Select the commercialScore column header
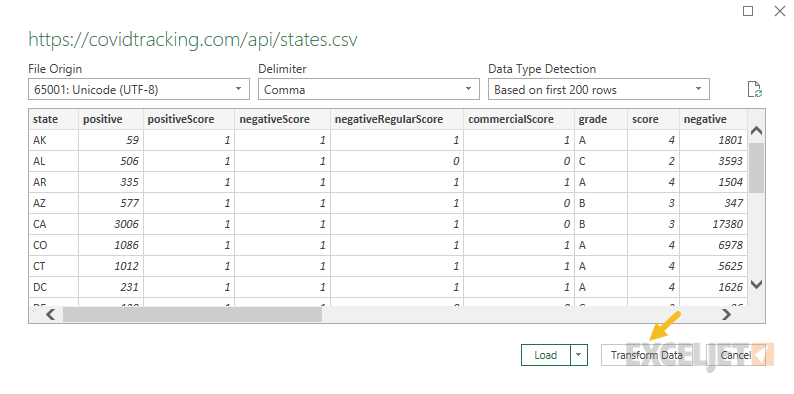 tap(519, 120)
